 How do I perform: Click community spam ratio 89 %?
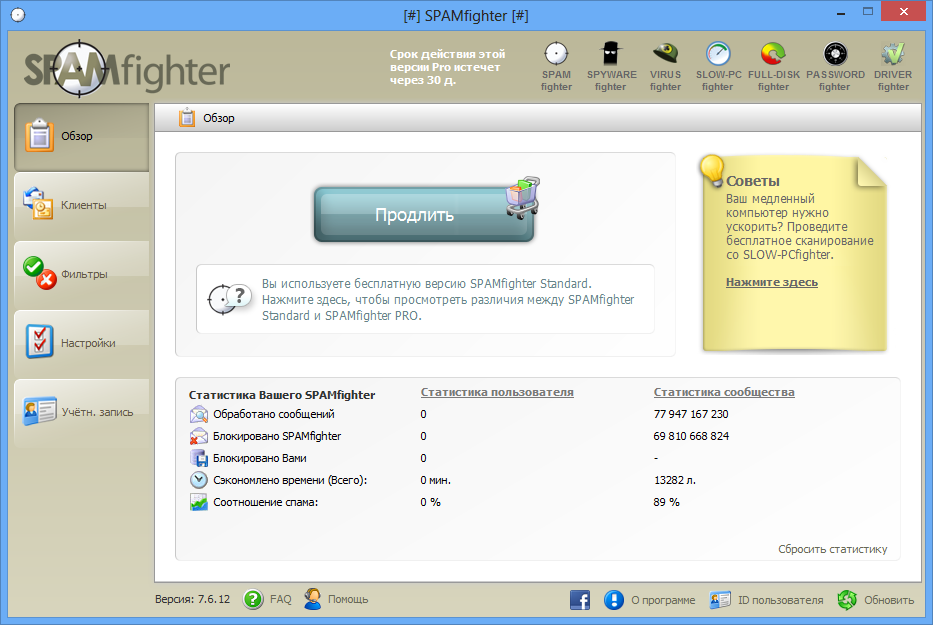point(666,502)
